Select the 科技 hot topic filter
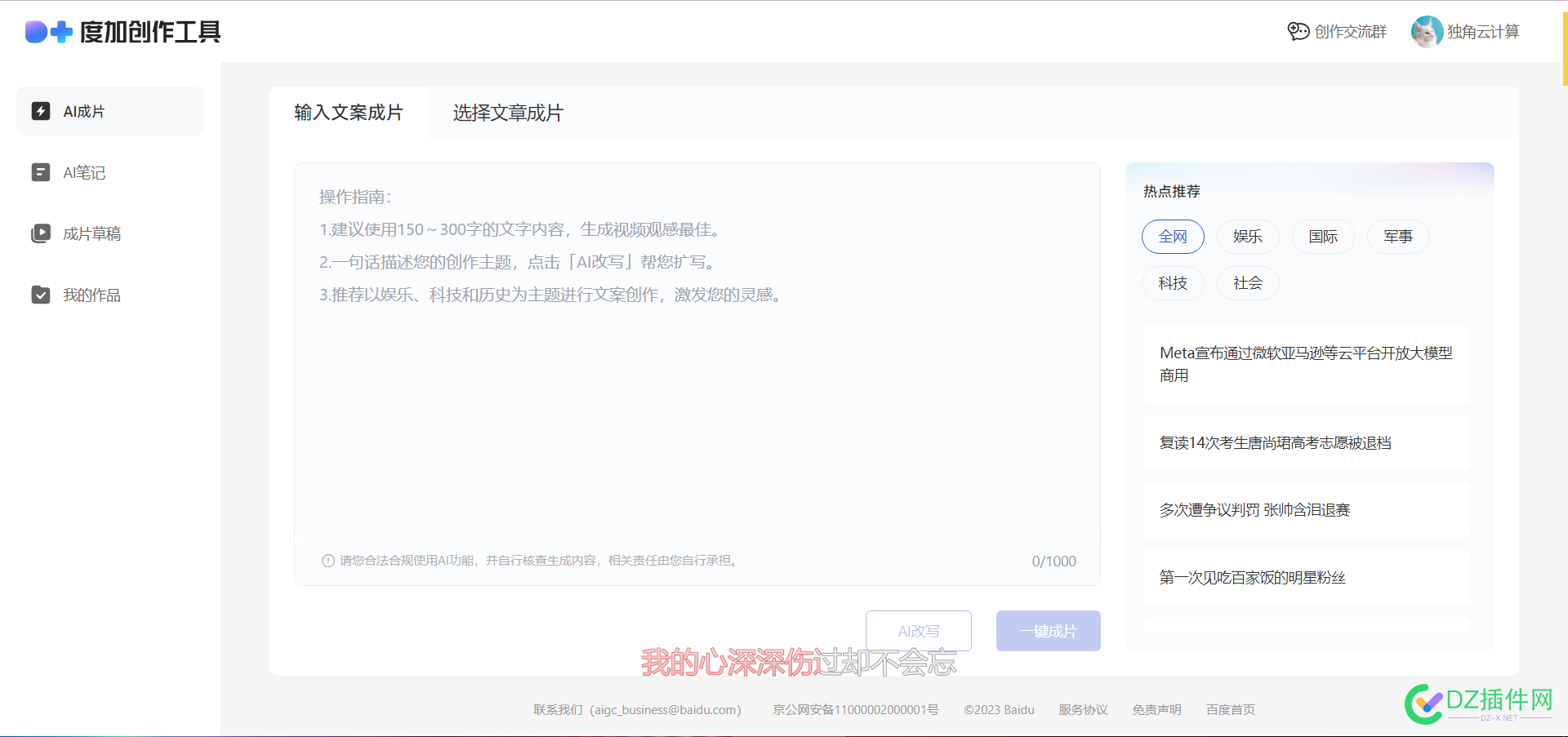The image size is (1568, 737). click(x=1173, y=283)
